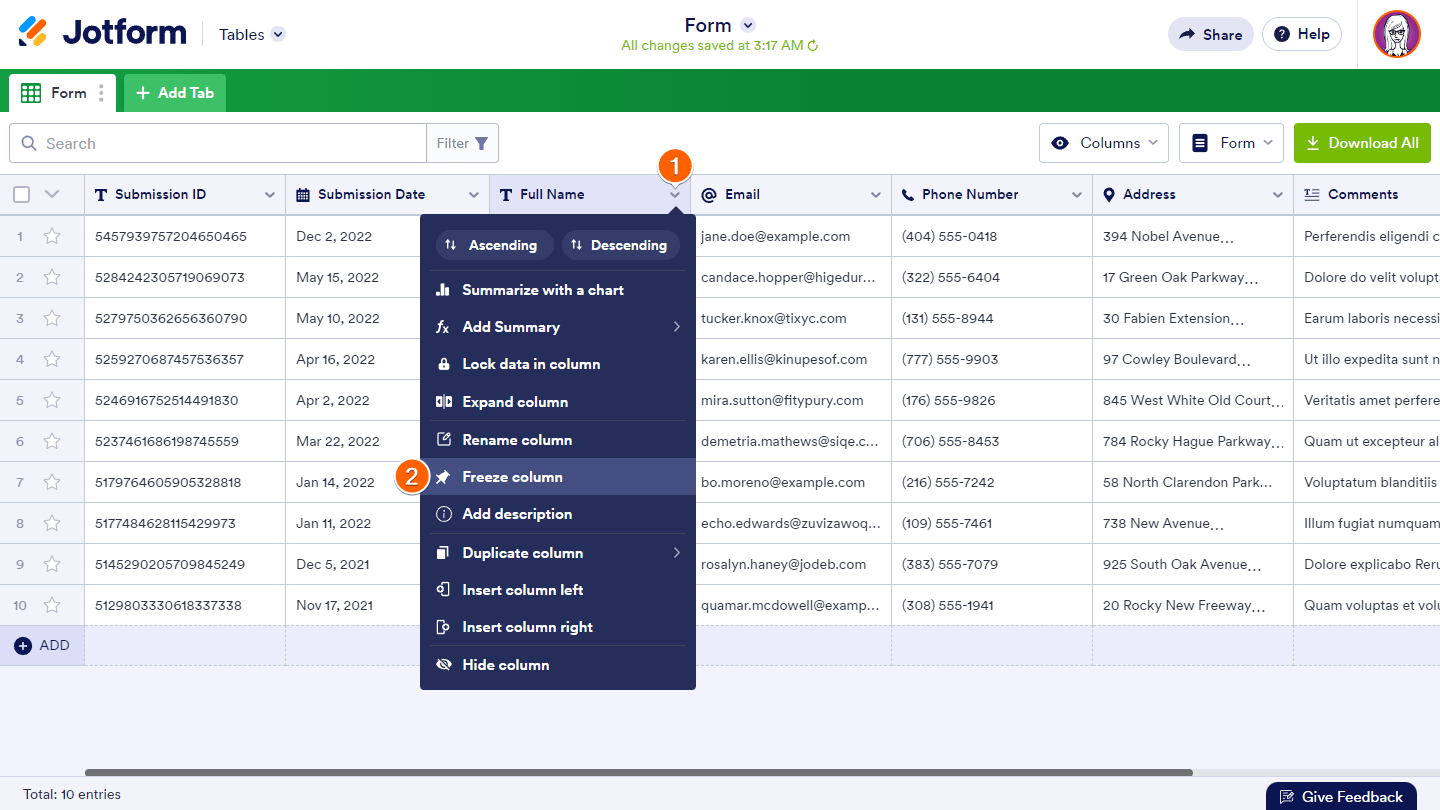This screenshot has height=810, width=1440.
Task: Click into the Search input field
Action: (230, 143)
